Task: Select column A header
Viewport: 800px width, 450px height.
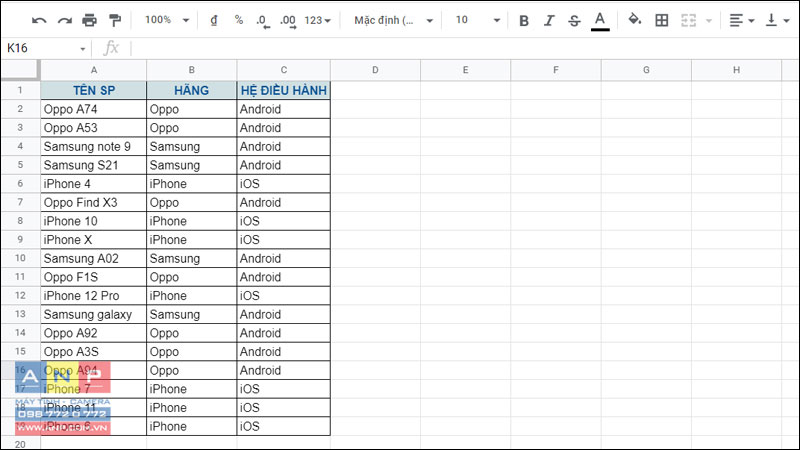Action: click(94, 70)
